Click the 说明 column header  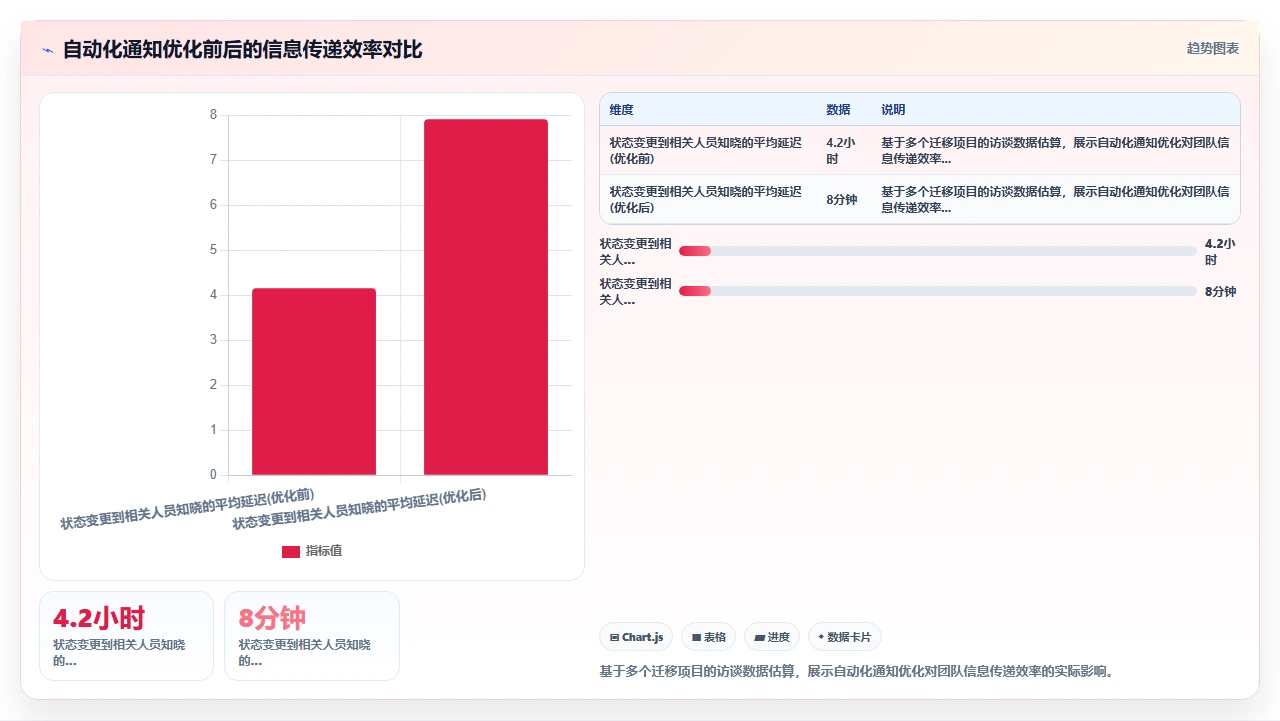(x=893, y=110)
